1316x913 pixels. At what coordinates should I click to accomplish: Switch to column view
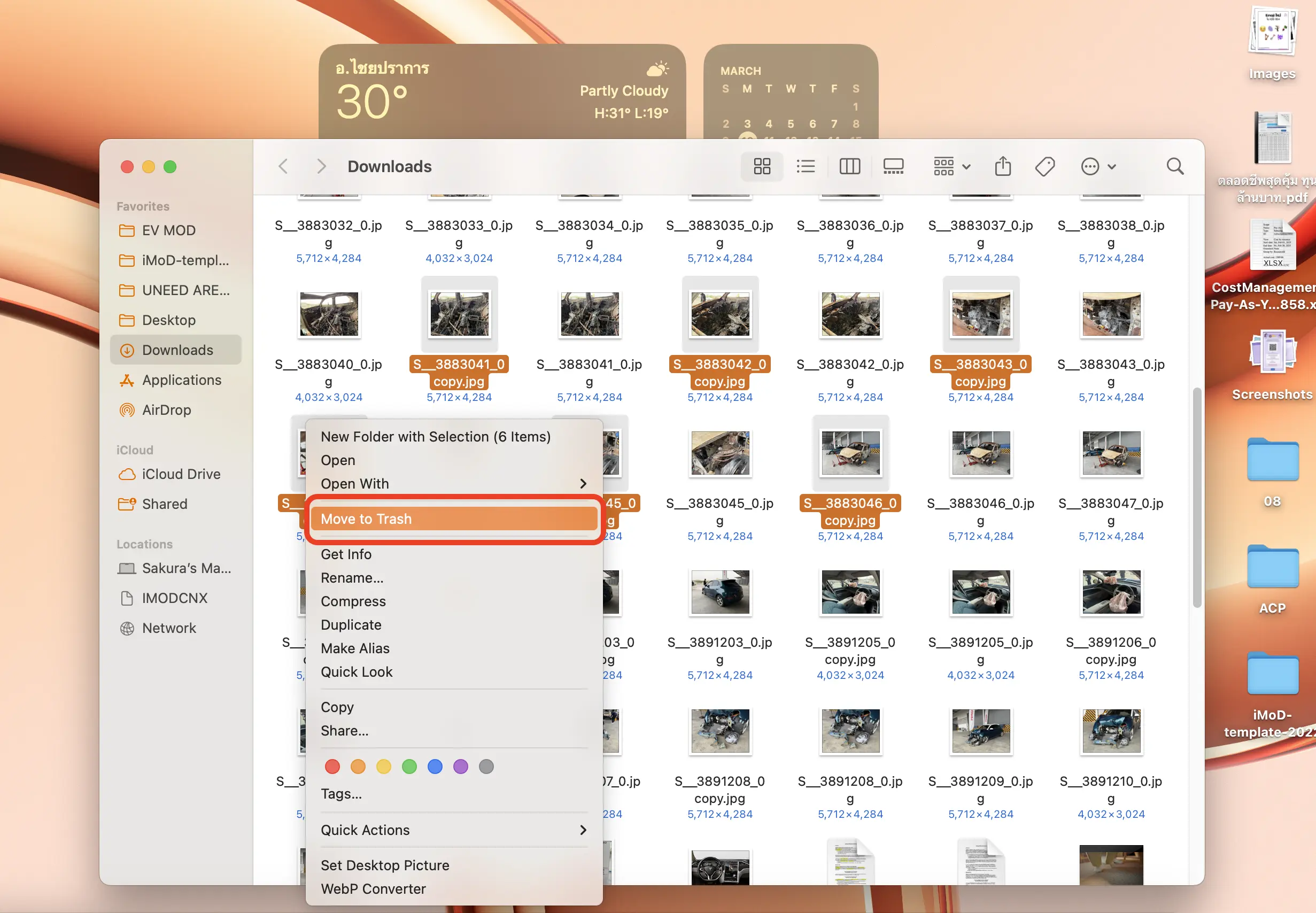click(x=849, y=166)
